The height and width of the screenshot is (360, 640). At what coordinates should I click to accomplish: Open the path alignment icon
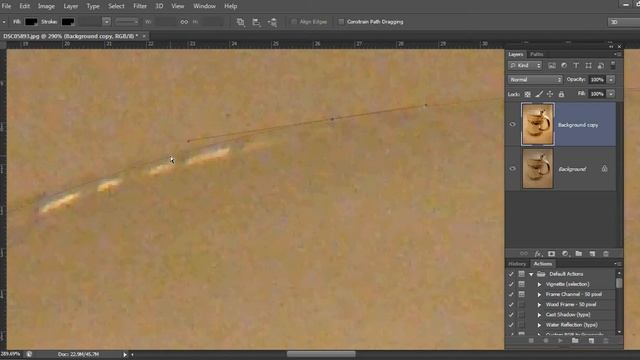coord(256,22)
